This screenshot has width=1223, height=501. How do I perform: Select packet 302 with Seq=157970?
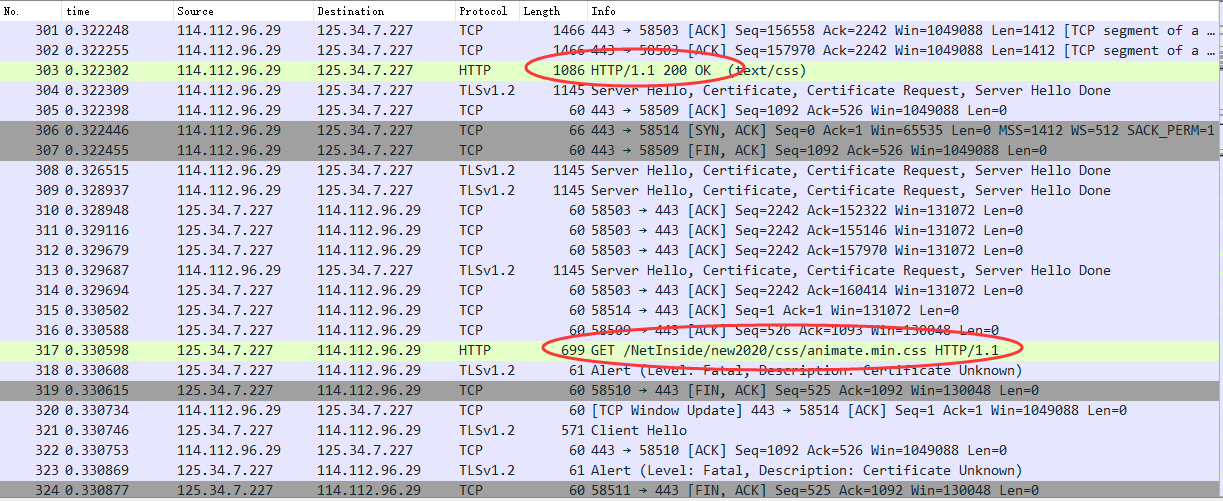pos(611,50)
